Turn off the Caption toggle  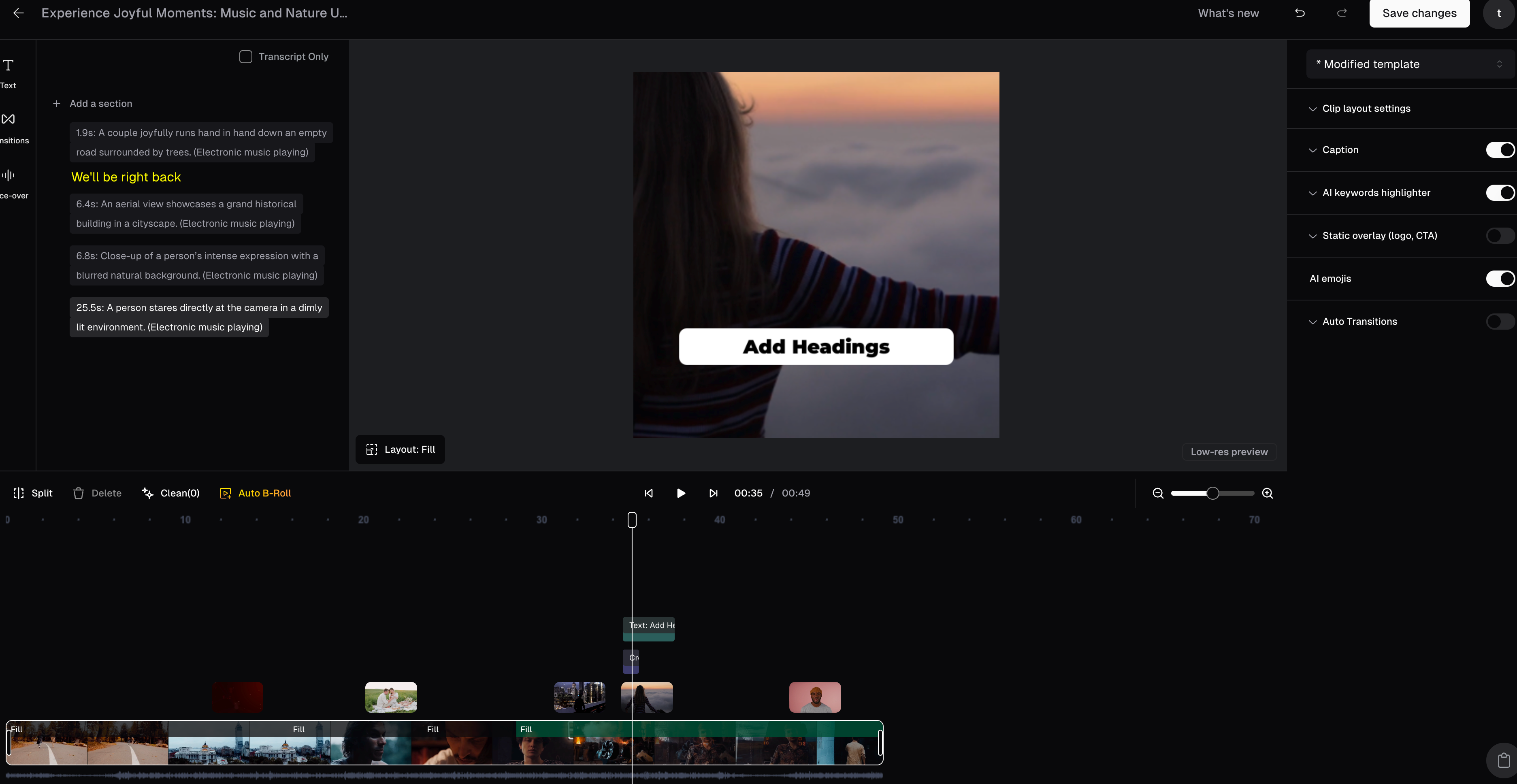point(1500,149)
